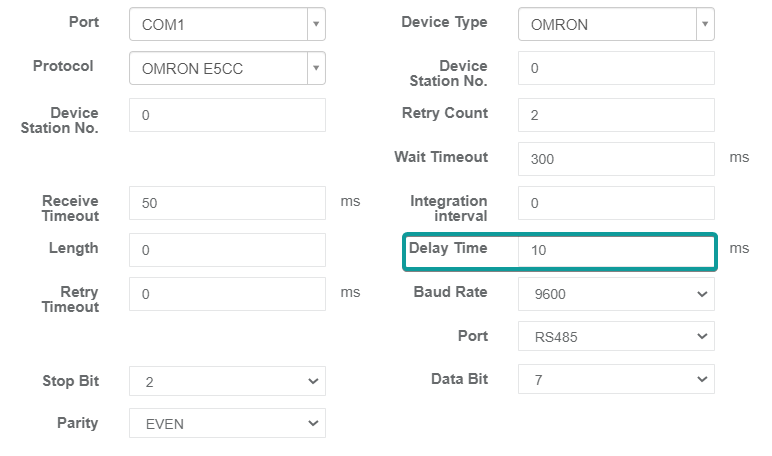Click the highlighted Delay Time field

click(x=616, y=250)
